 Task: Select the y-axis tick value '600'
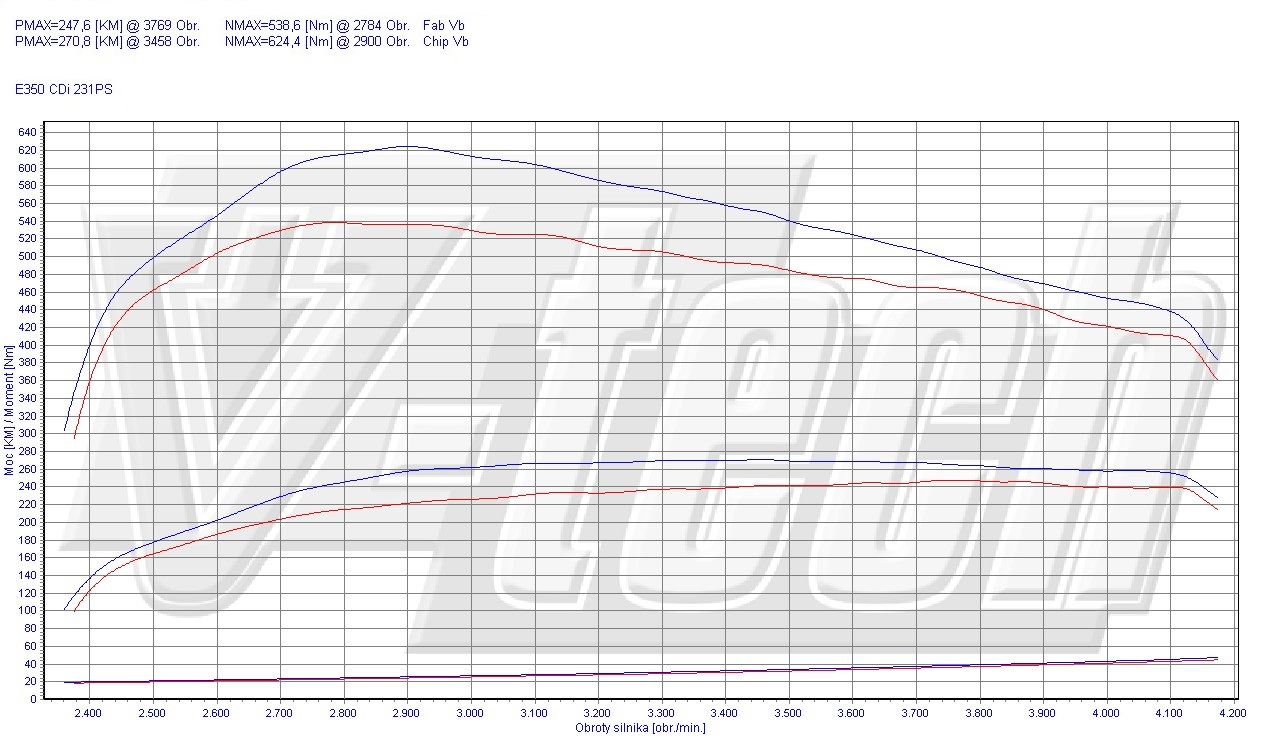point(27,168)
